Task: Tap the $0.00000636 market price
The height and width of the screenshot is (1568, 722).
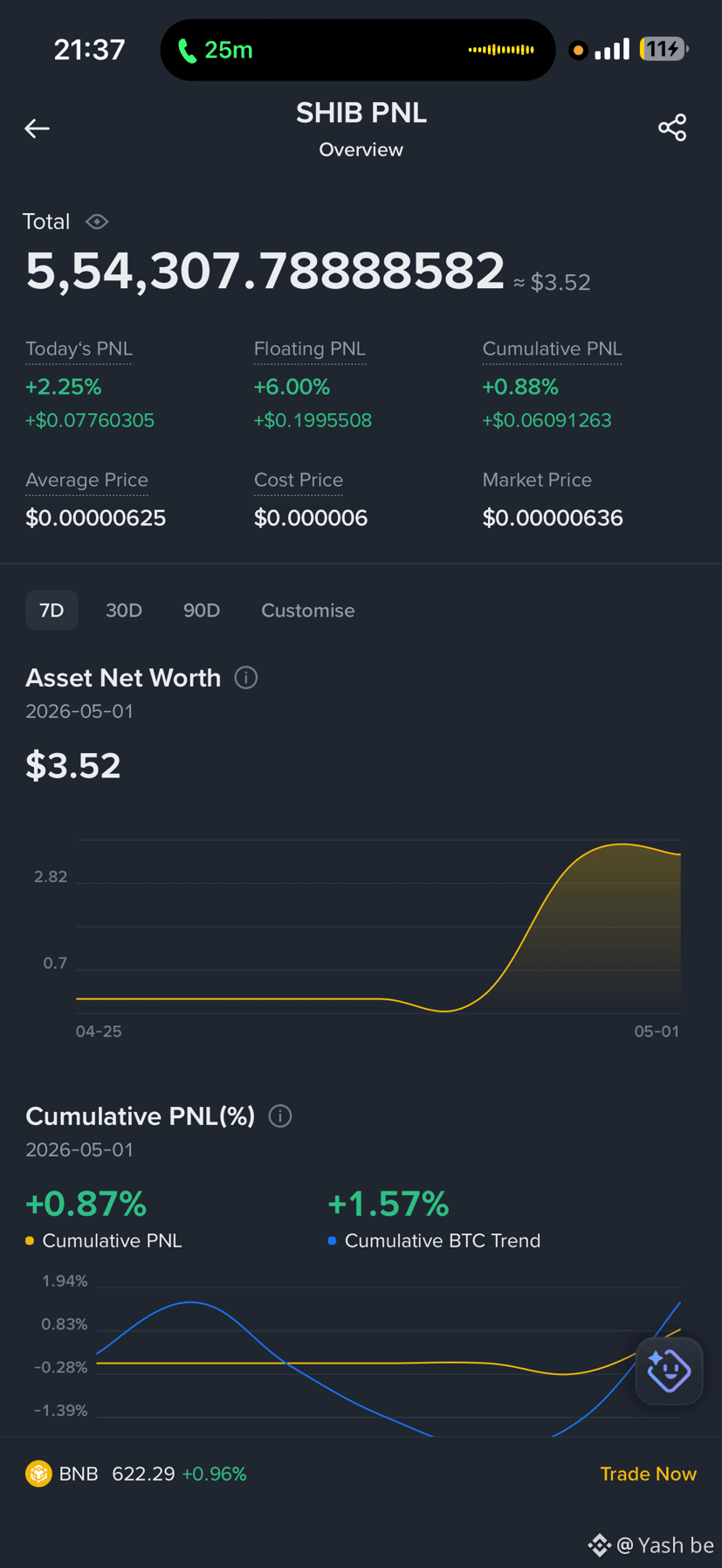Action: pyautogui.click(x=553, y=518)
